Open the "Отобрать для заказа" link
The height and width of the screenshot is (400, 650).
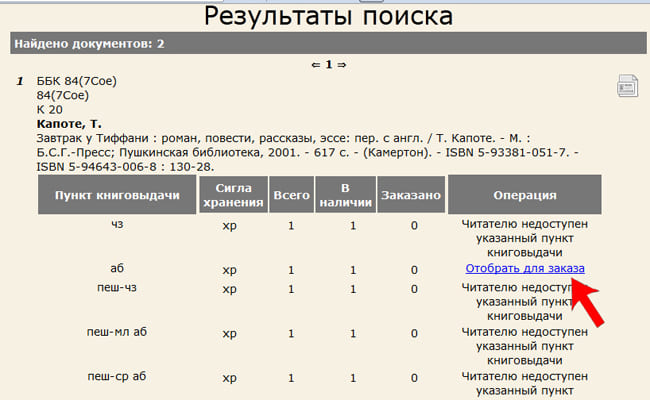coord(525,269)
